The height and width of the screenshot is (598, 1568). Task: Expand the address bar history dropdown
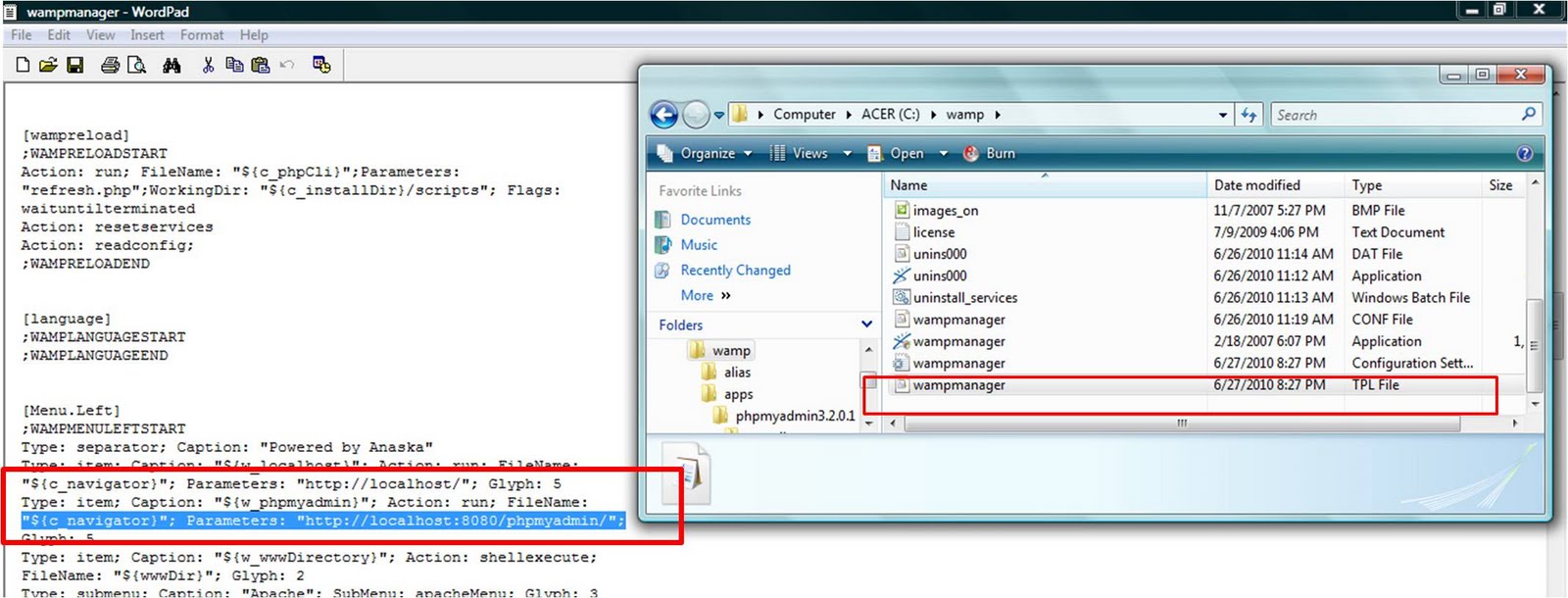(x=1223, y=115)
